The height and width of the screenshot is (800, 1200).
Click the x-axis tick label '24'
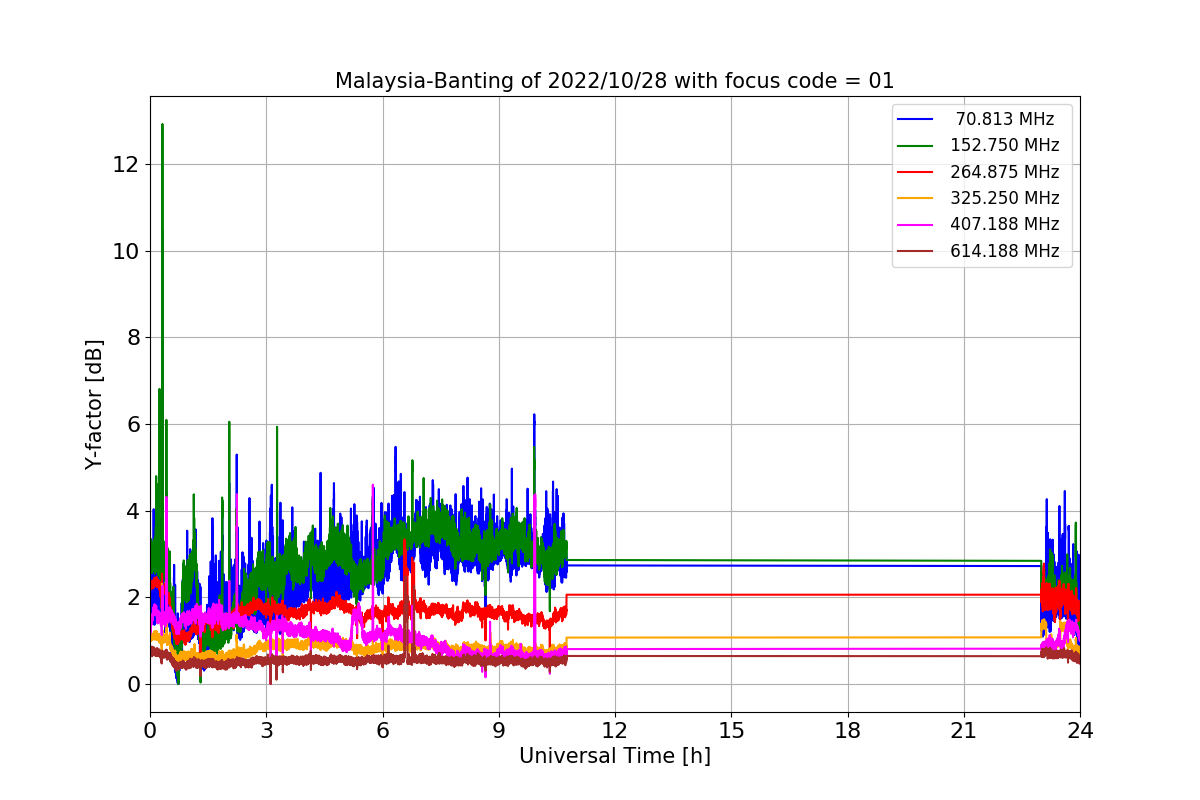click(x=1080, y=731)
